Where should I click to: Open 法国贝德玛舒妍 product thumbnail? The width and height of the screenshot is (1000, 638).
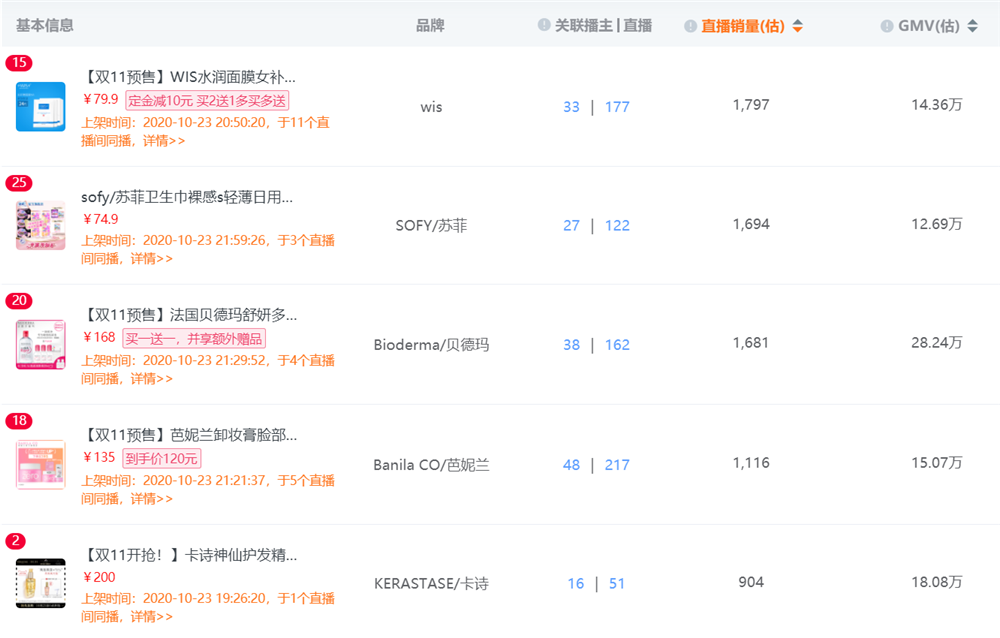[41, 344]
